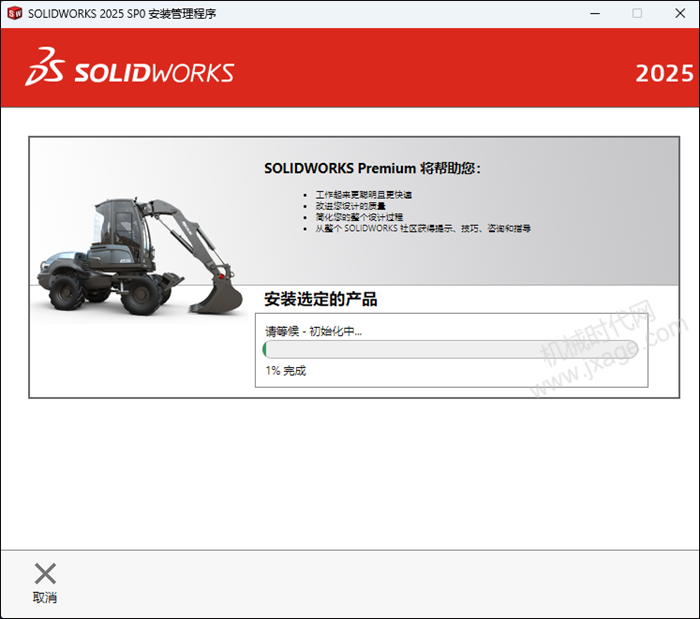Click the bullet mentioning SOLIDWORKS 社区
Screen dimensions: 700x619
pos(423,228)
